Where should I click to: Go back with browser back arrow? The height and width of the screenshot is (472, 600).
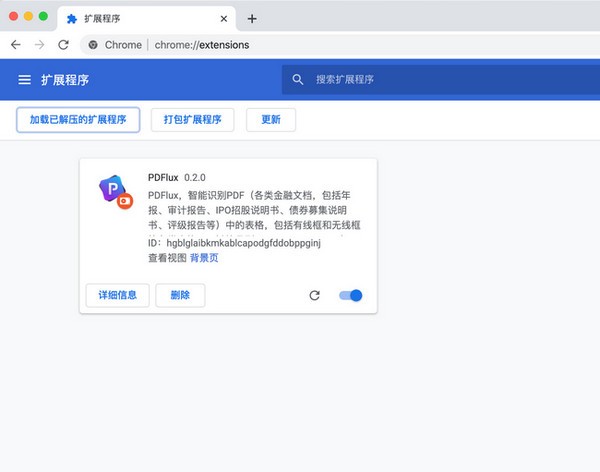[16, 45]
